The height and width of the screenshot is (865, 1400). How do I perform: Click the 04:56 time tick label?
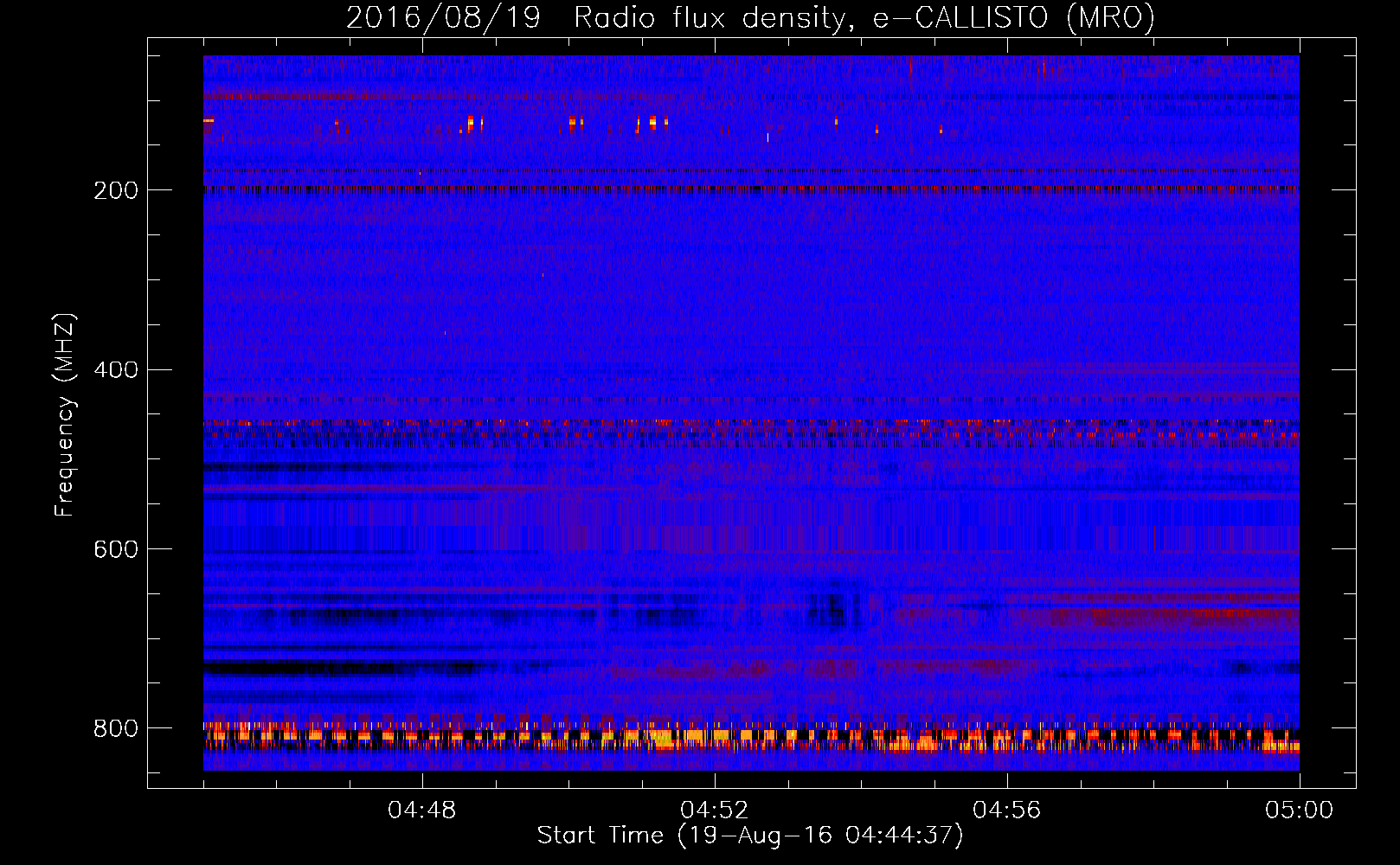(x=1006, y=811)
